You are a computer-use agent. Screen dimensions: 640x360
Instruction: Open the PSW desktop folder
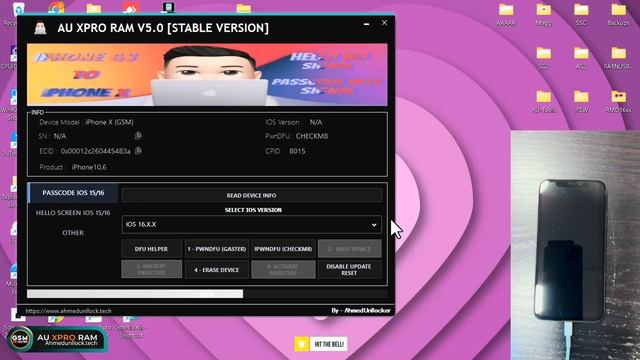pyautogui.click(x=581, y=101)
